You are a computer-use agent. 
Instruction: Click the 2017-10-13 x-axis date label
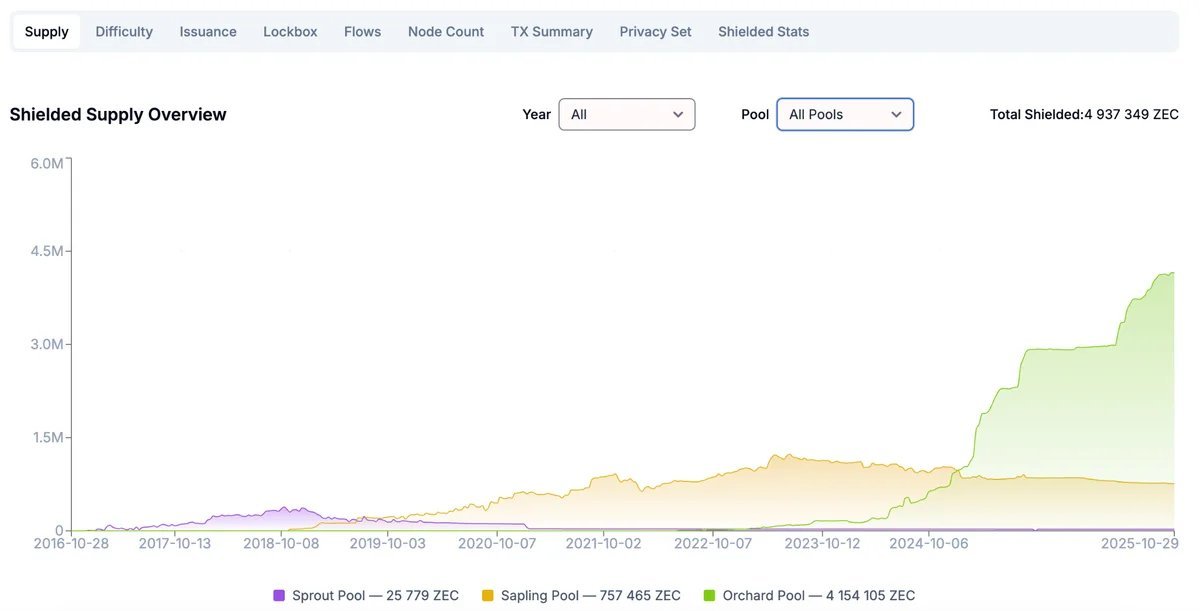pos(174,543)
